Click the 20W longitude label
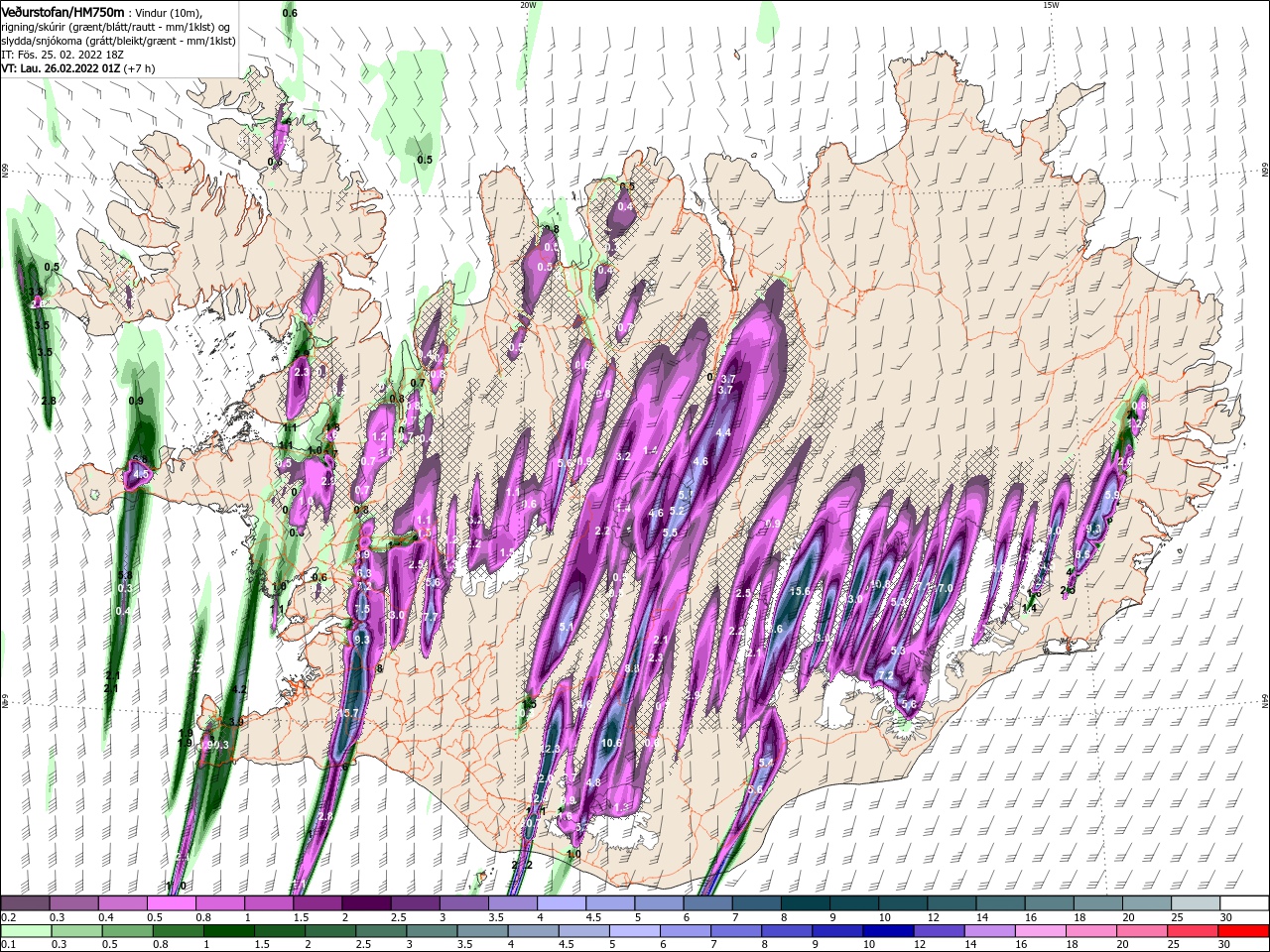This screenshot has width=1270, height=952. click(528, 5)
